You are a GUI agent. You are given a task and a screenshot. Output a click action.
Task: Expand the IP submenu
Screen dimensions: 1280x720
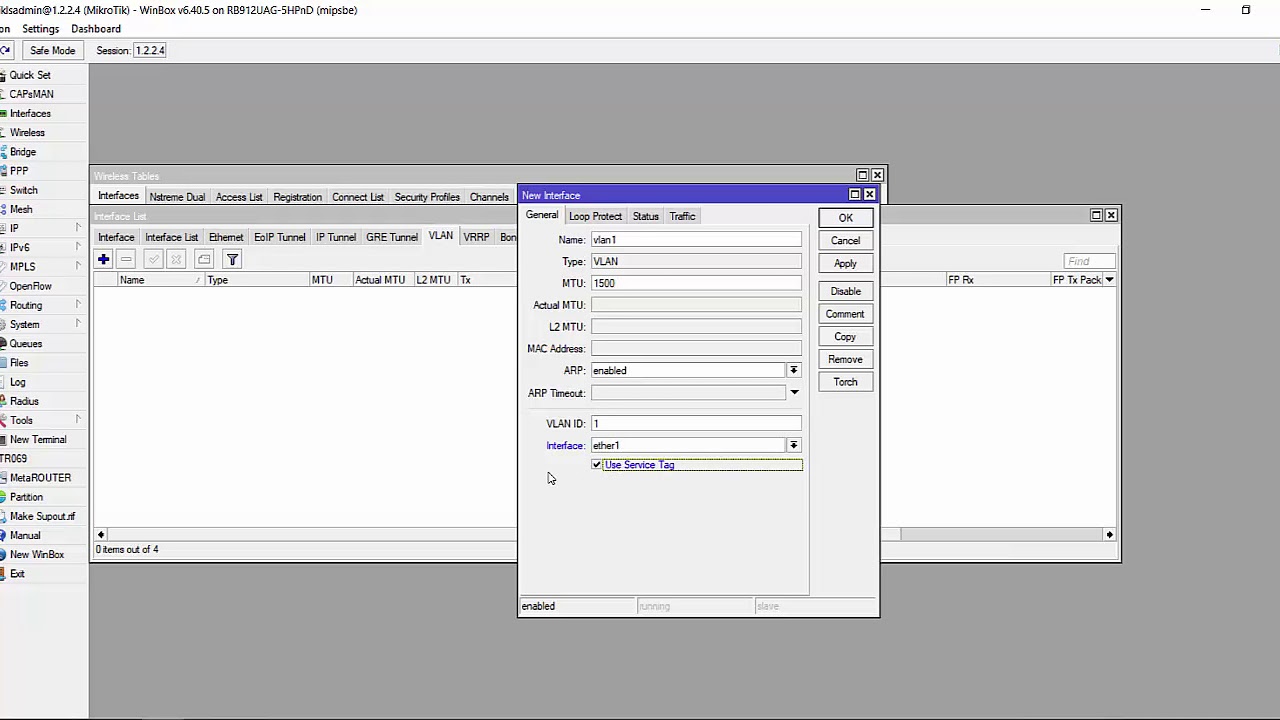click(78, 228)
